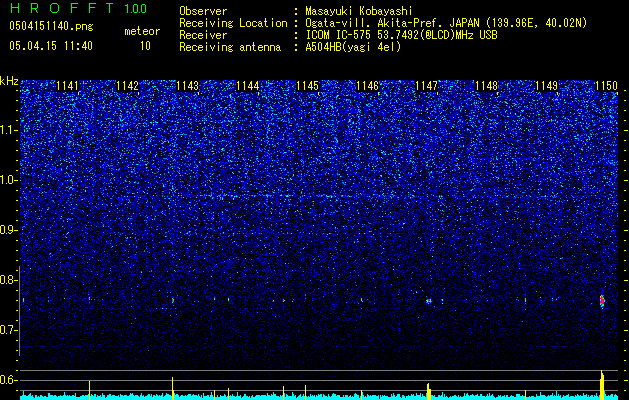This screenshot has width=629, height=400.
Task: Click the 'Receiving antenna' field label
Action: click(x=230, y=47)
